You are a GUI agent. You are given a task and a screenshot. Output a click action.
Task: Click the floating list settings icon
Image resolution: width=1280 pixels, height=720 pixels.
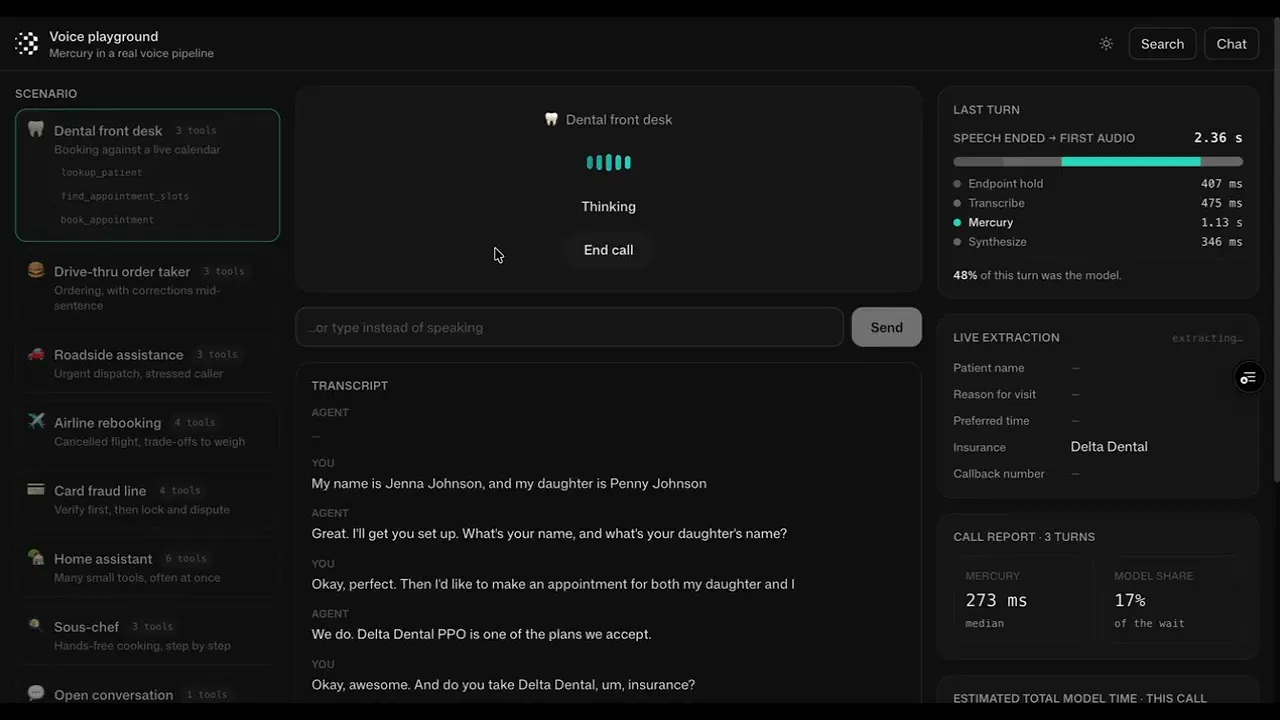[1248, 377]
